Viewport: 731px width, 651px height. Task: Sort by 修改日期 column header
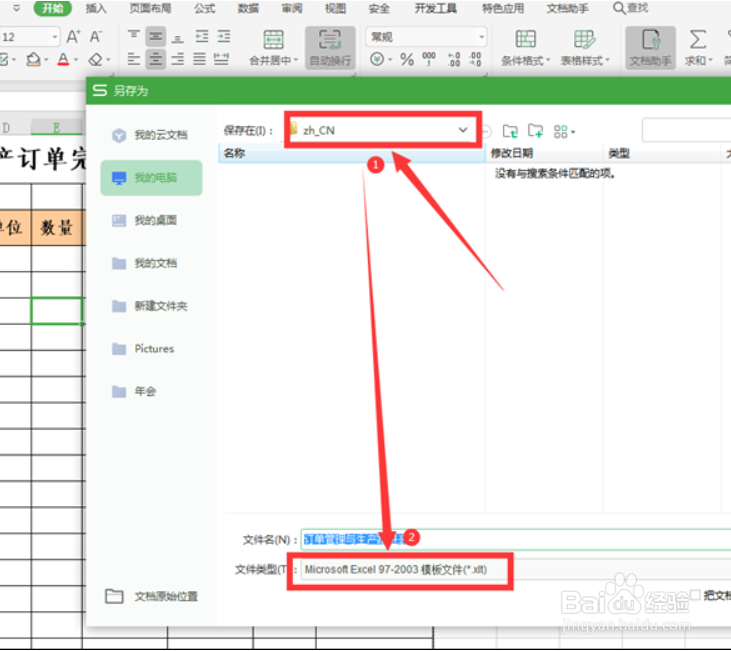[x=544, y=153]
